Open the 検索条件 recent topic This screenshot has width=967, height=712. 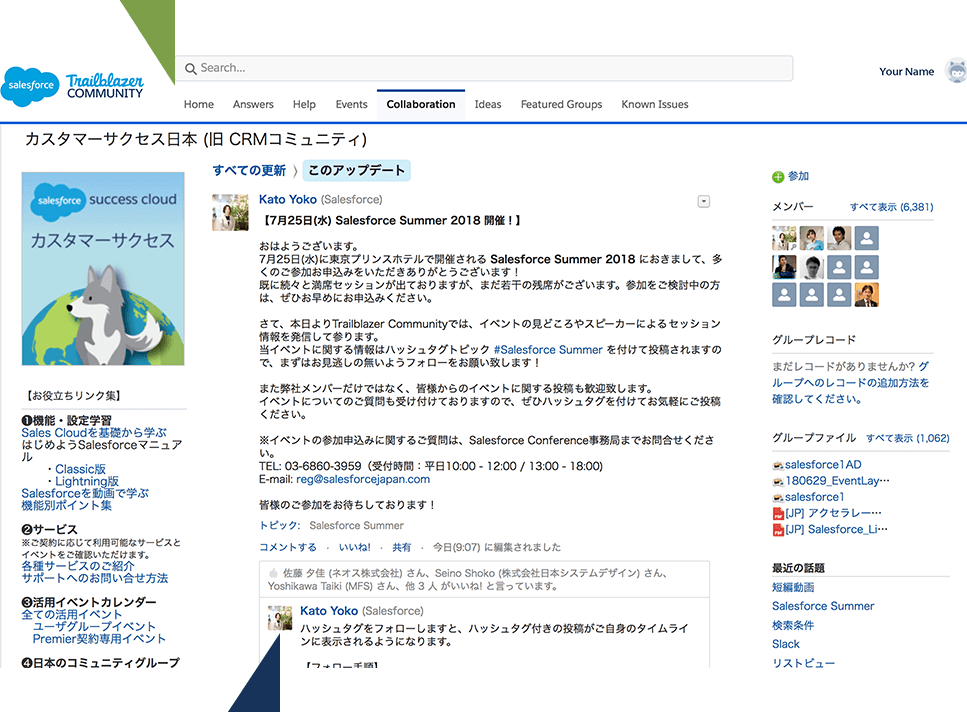(793, 625)
